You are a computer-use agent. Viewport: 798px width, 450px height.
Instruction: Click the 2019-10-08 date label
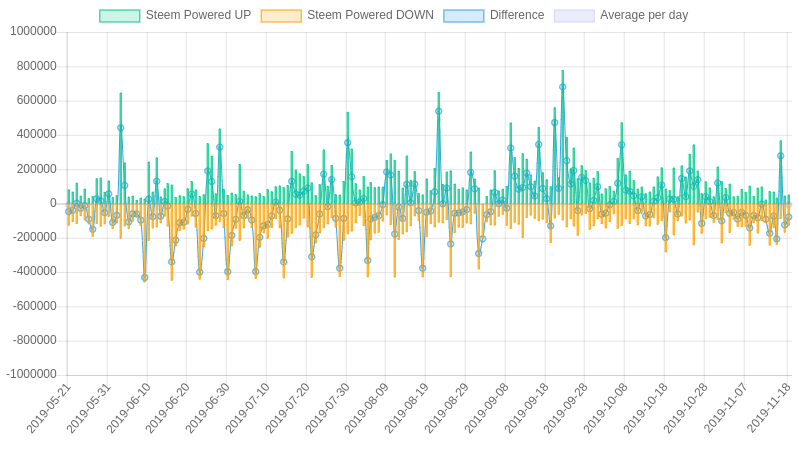[x=605, y=408]
